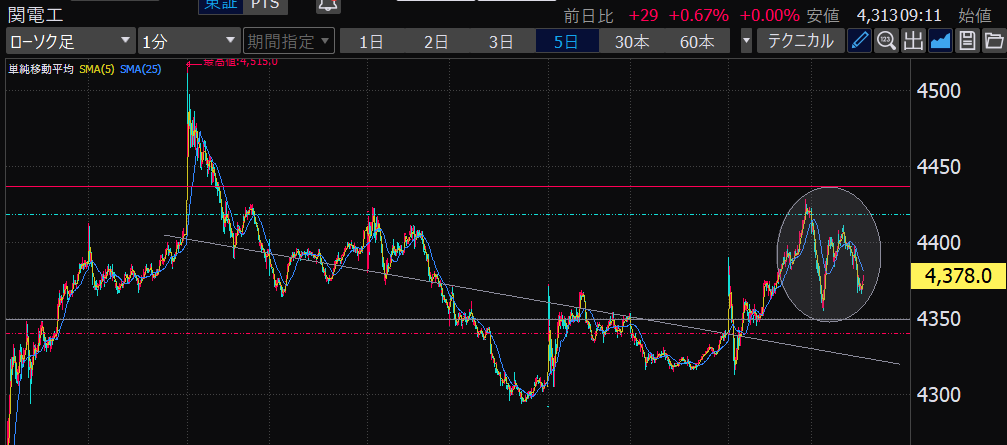Open the 1分 interval dropdown
The height and width of the screenshot is (445, 1007).
click(187, 41)
